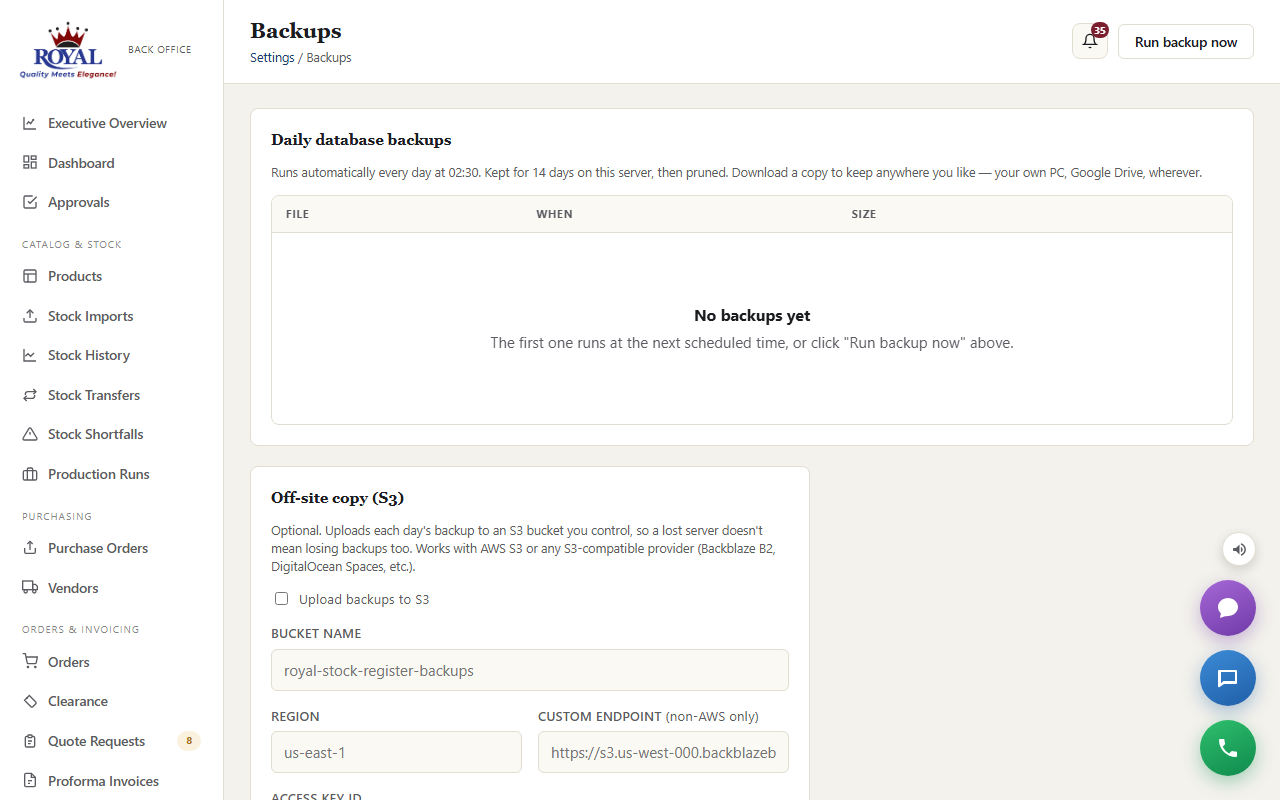Viewport: 1280px width, 800px height.
Task: Open Quote Requests
Action: (111, 741)
